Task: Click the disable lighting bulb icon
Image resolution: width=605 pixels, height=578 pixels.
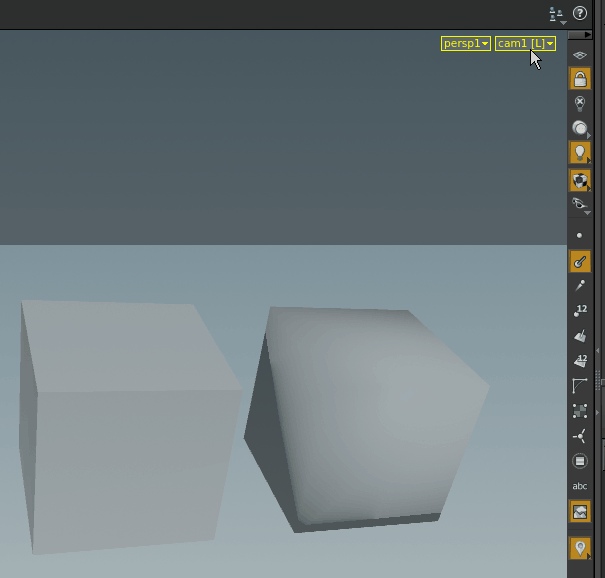Action: [x=580, y=103]
